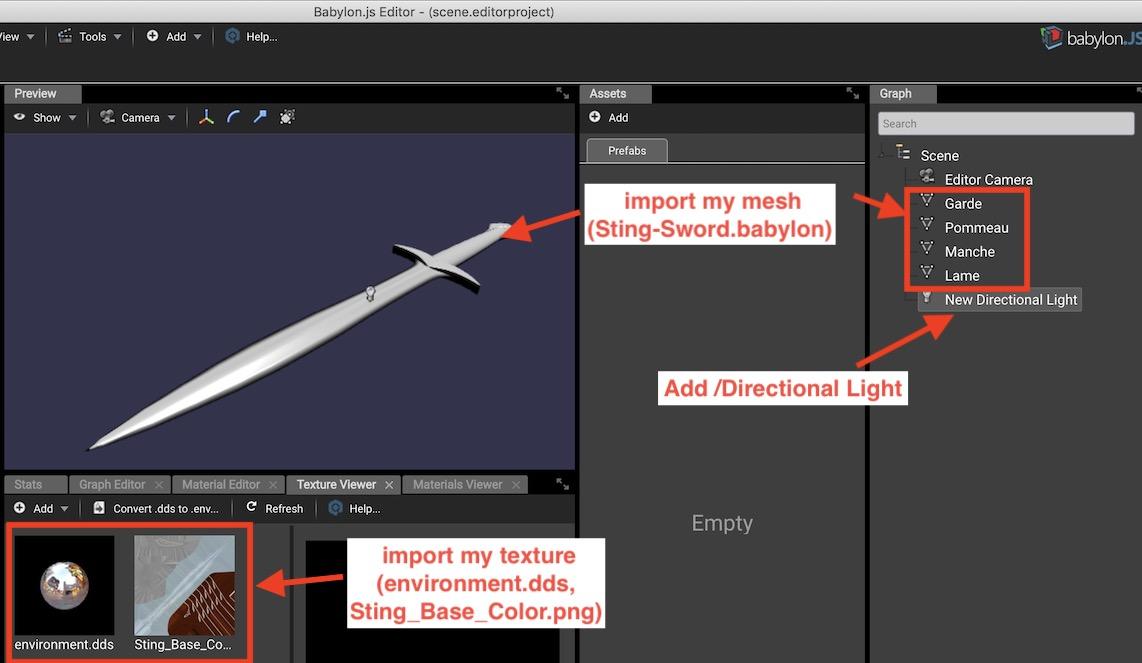Select Editor Camera in the graph
The width and height of the screenshot is (1142, 663).
[988, 179]
